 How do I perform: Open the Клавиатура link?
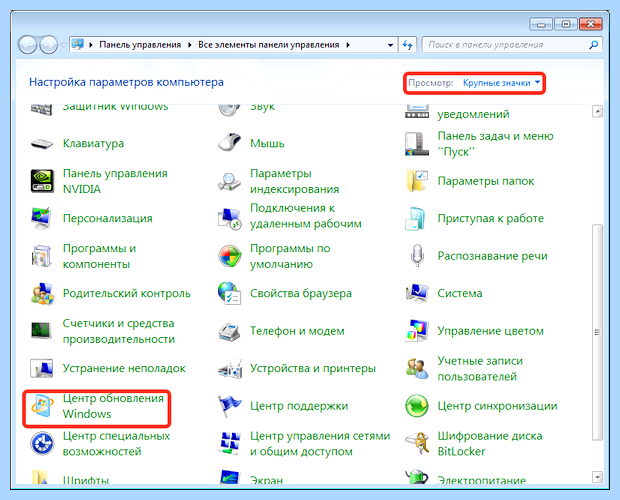[93, 143]
